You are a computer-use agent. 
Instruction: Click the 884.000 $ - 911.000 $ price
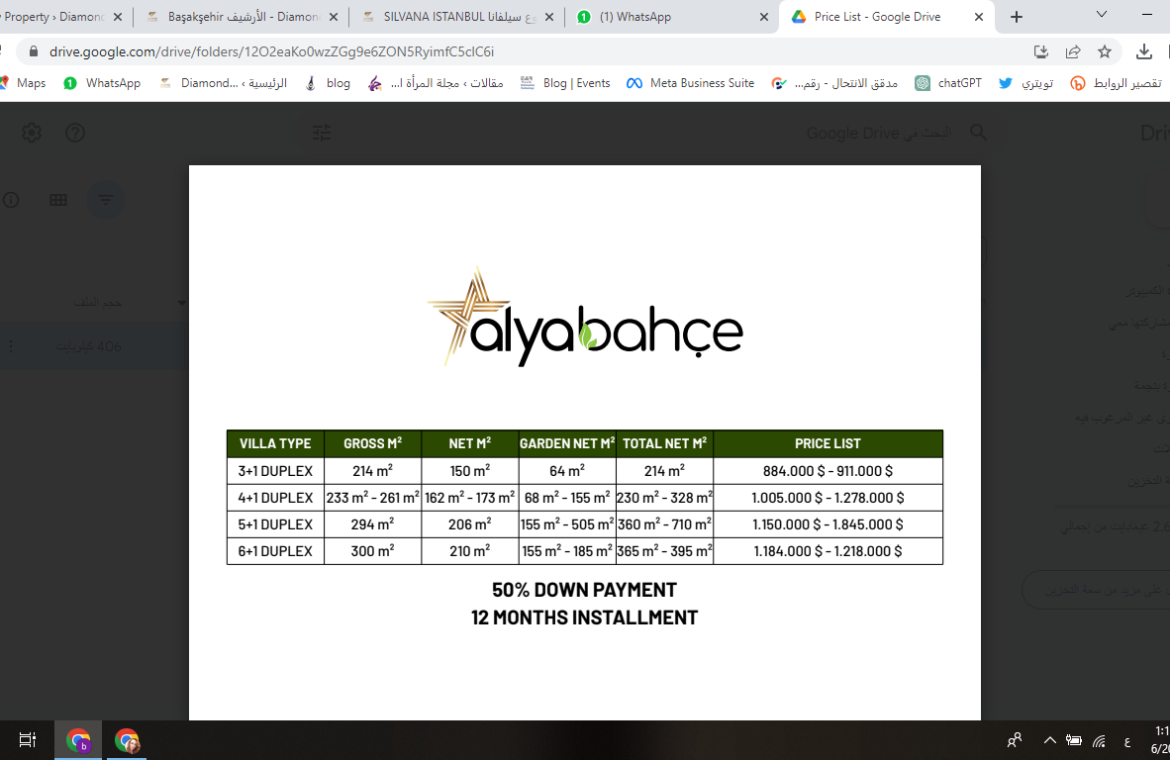(828, 471)
